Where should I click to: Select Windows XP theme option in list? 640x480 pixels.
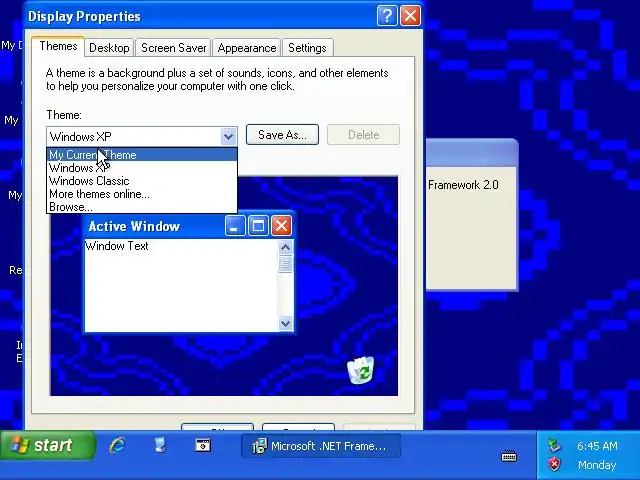[x=142, y=168]
